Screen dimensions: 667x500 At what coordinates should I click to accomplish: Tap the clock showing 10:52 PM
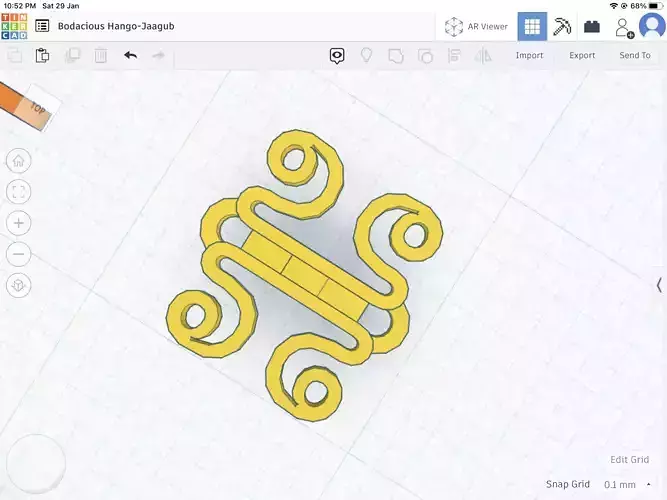point(20,6)
